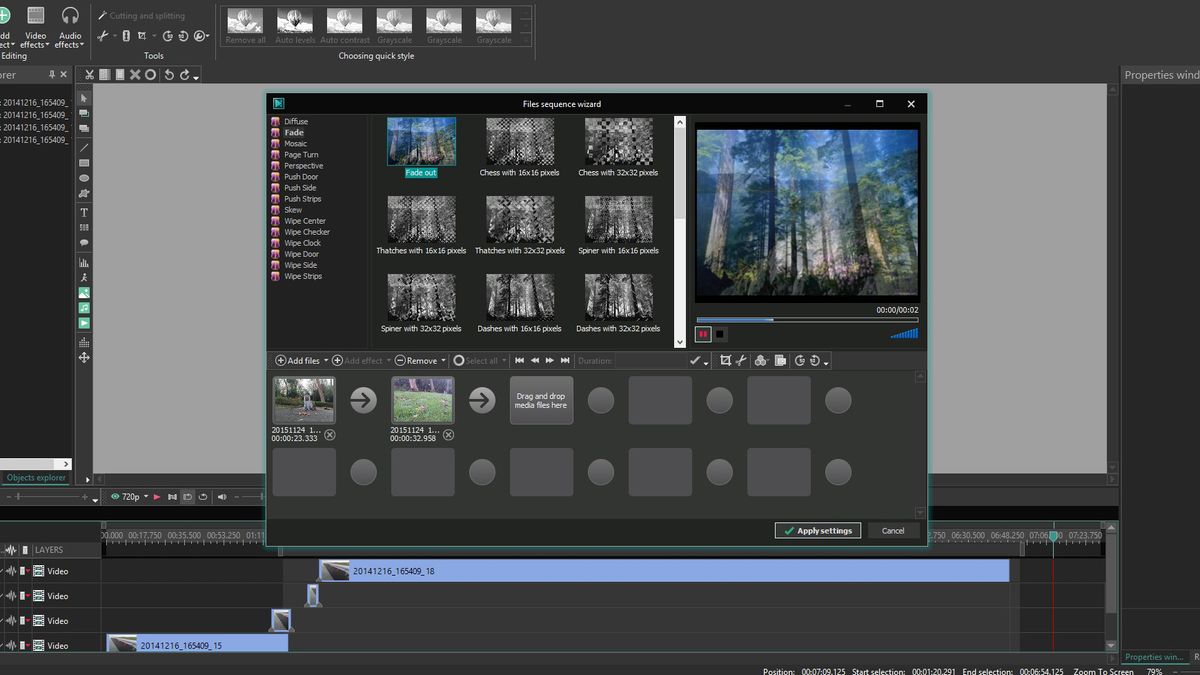Screen dimensions: 1200x675
Task: Click the Apply settings button
Action: [817, 530]
